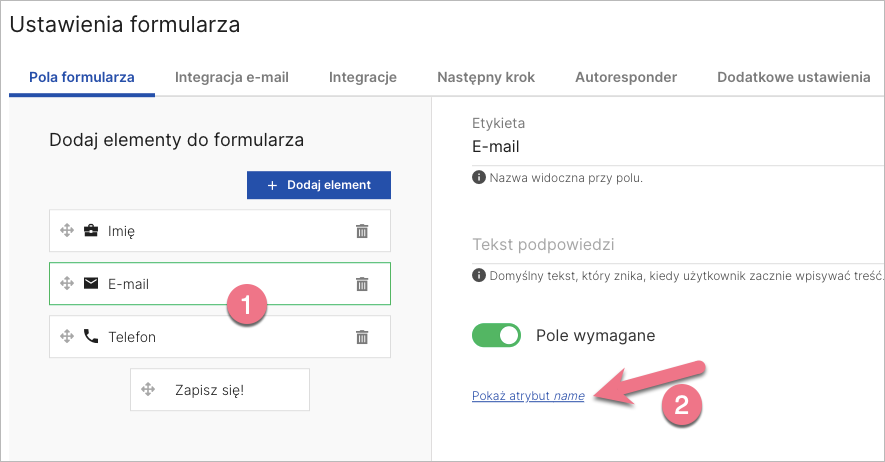The height and width of the screenshot is (462, 885).
Task: Click the move handle on E-mail row
Action: tap(67, 284)
